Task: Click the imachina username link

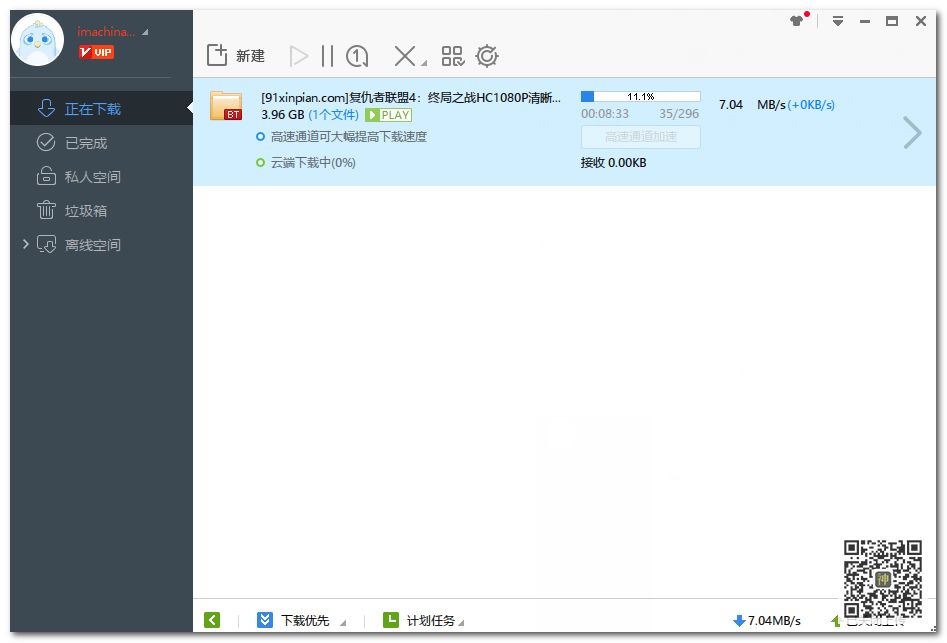Action: pos(106,32)
